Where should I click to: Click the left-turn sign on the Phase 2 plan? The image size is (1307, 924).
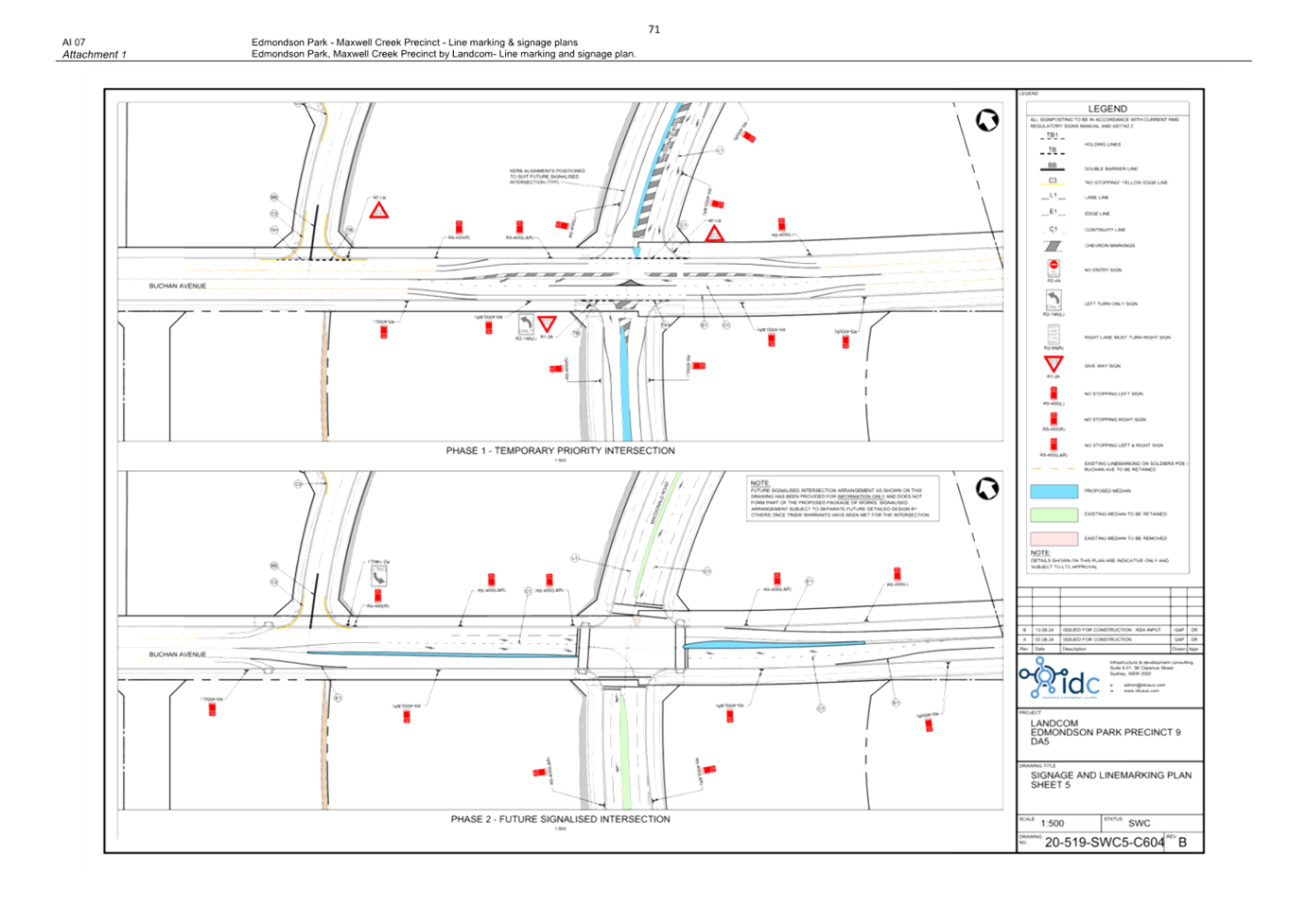pos(378,576)
